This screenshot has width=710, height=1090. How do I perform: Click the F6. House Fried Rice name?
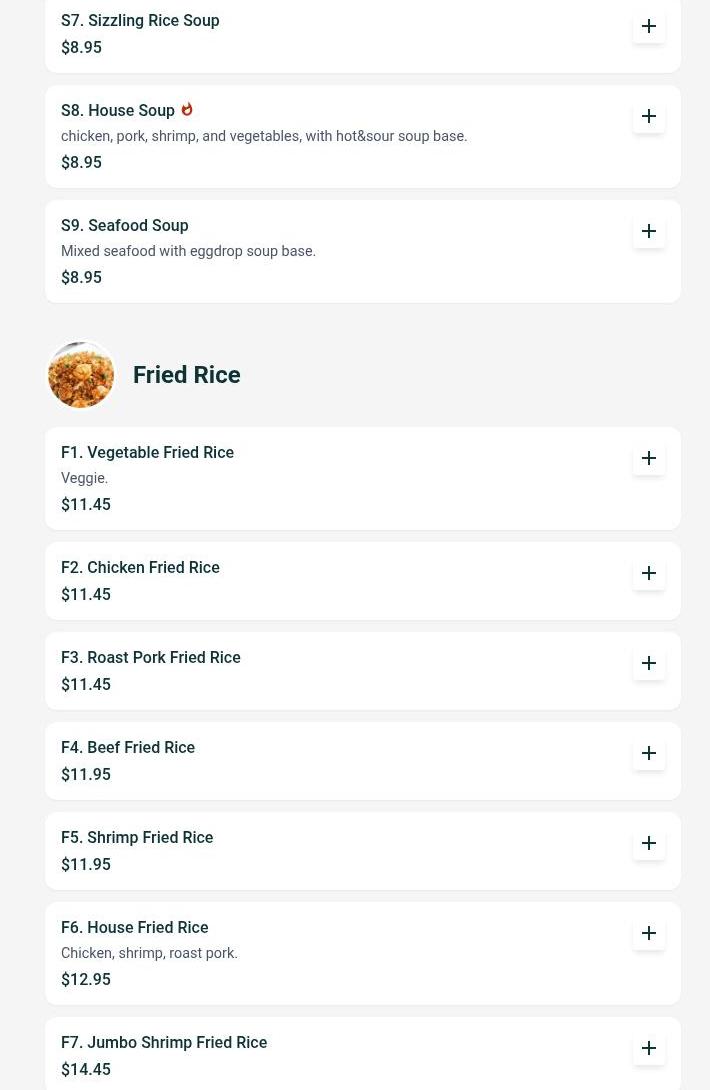coord(135,928)
